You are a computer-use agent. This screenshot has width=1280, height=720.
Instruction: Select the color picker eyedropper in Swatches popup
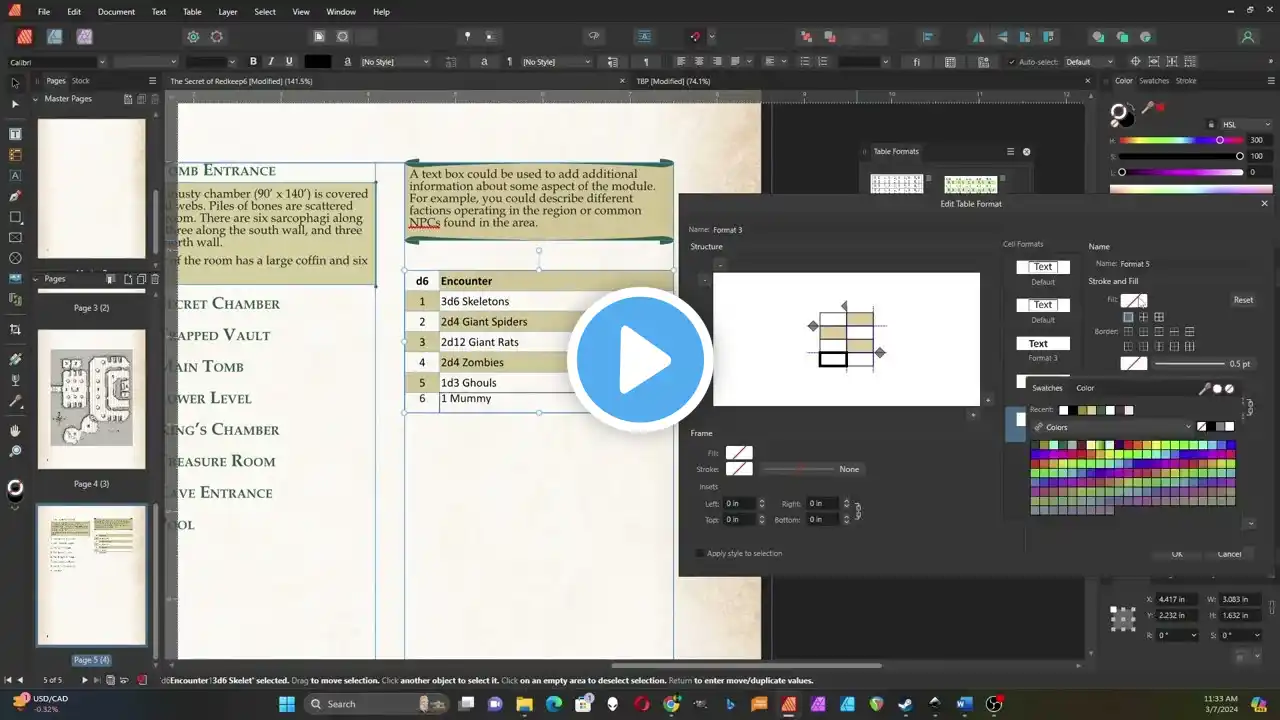coord(1205,388)
